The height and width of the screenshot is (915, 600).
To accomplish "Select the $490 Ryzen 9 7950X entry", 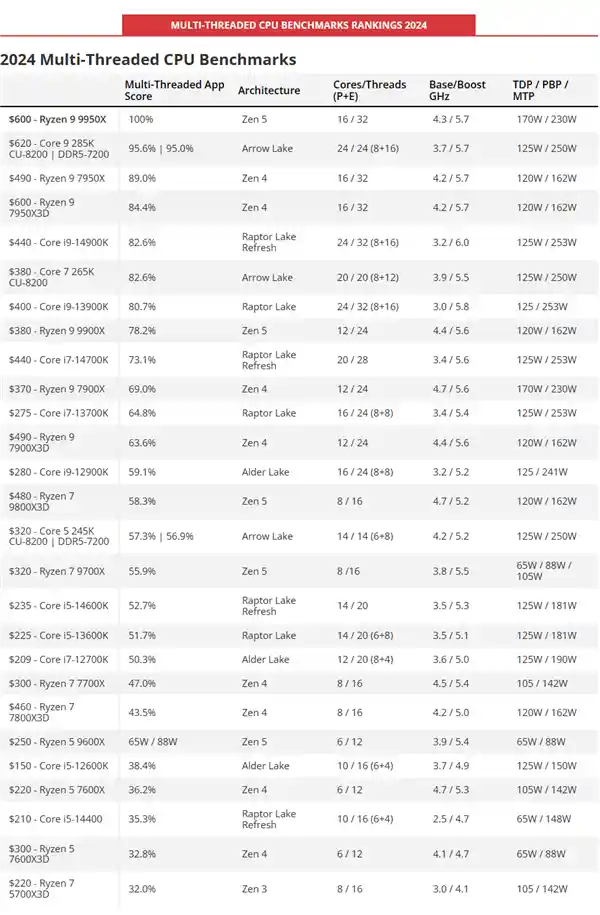I will 59,178.
